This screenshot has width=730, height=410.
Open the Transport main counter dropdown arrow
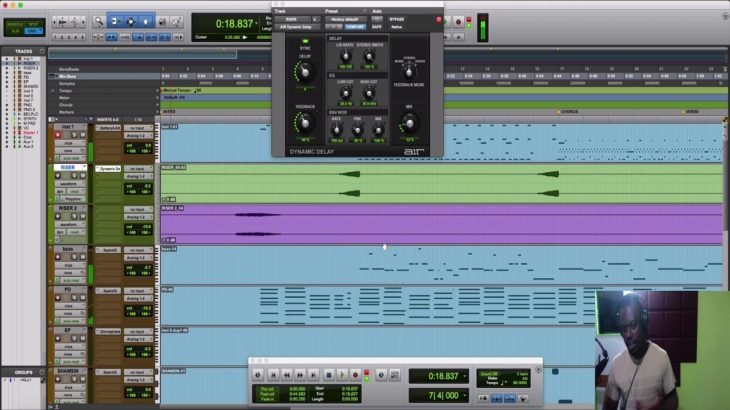464,376
